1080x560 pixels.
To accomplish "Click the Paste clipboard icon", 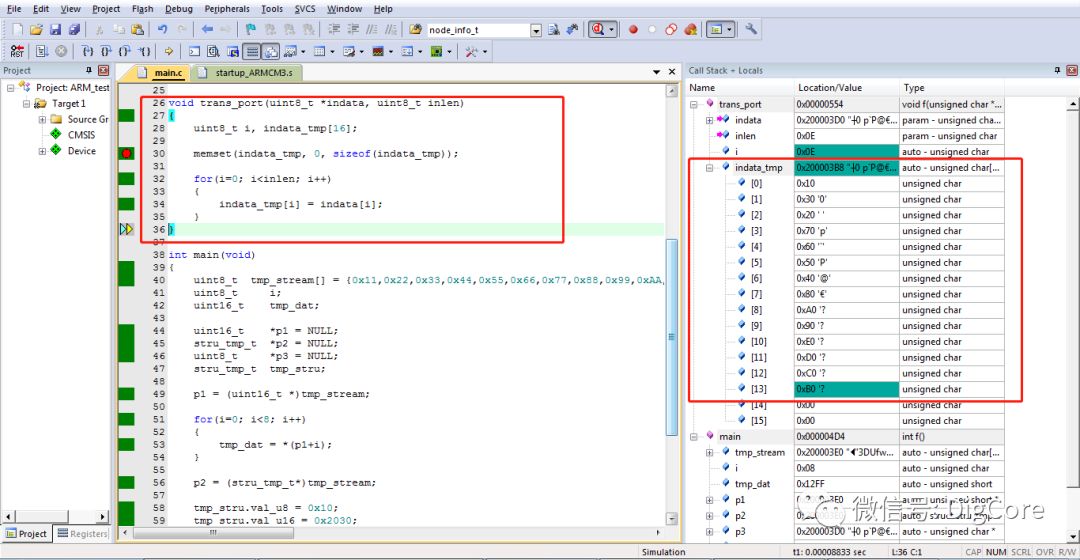I will tap(137, 30).
